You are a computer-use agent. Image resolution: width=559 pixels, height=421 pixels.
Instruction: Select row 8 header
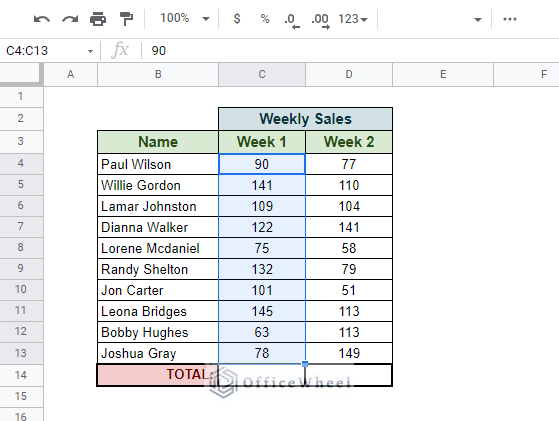(x=21, y=247)
